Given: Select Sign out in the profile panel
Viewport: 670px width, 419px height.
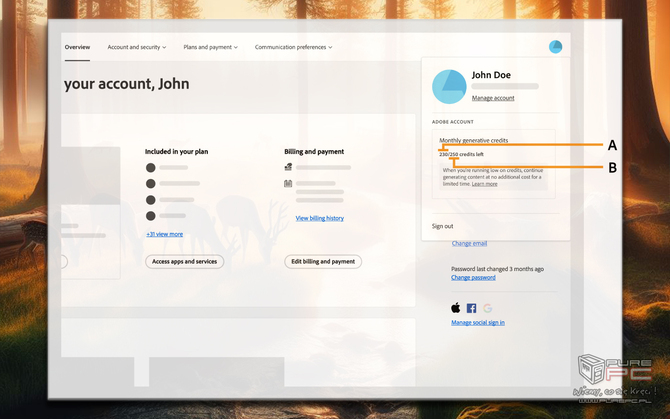Looking at the screenshot, I should (442, 226).
